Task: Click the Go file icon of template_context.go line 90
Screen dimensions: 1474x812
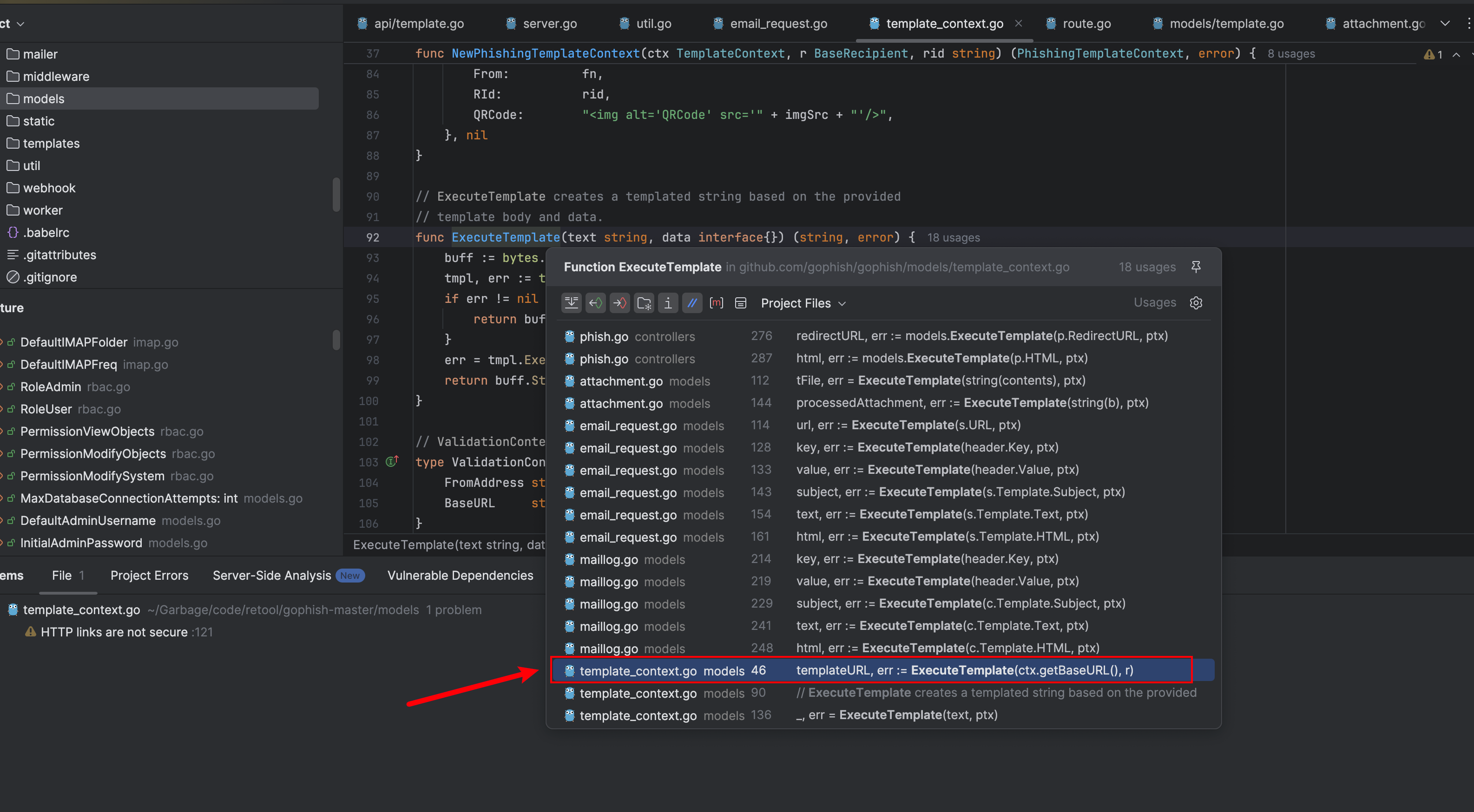Action: pos(569,693)
